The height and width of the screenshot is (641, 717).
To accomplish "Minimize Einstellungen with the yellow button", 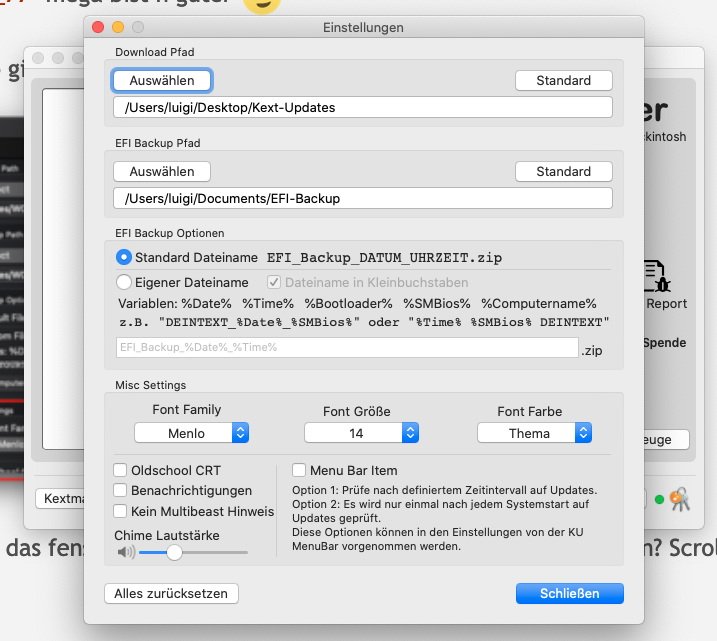I will coord(118,27).
